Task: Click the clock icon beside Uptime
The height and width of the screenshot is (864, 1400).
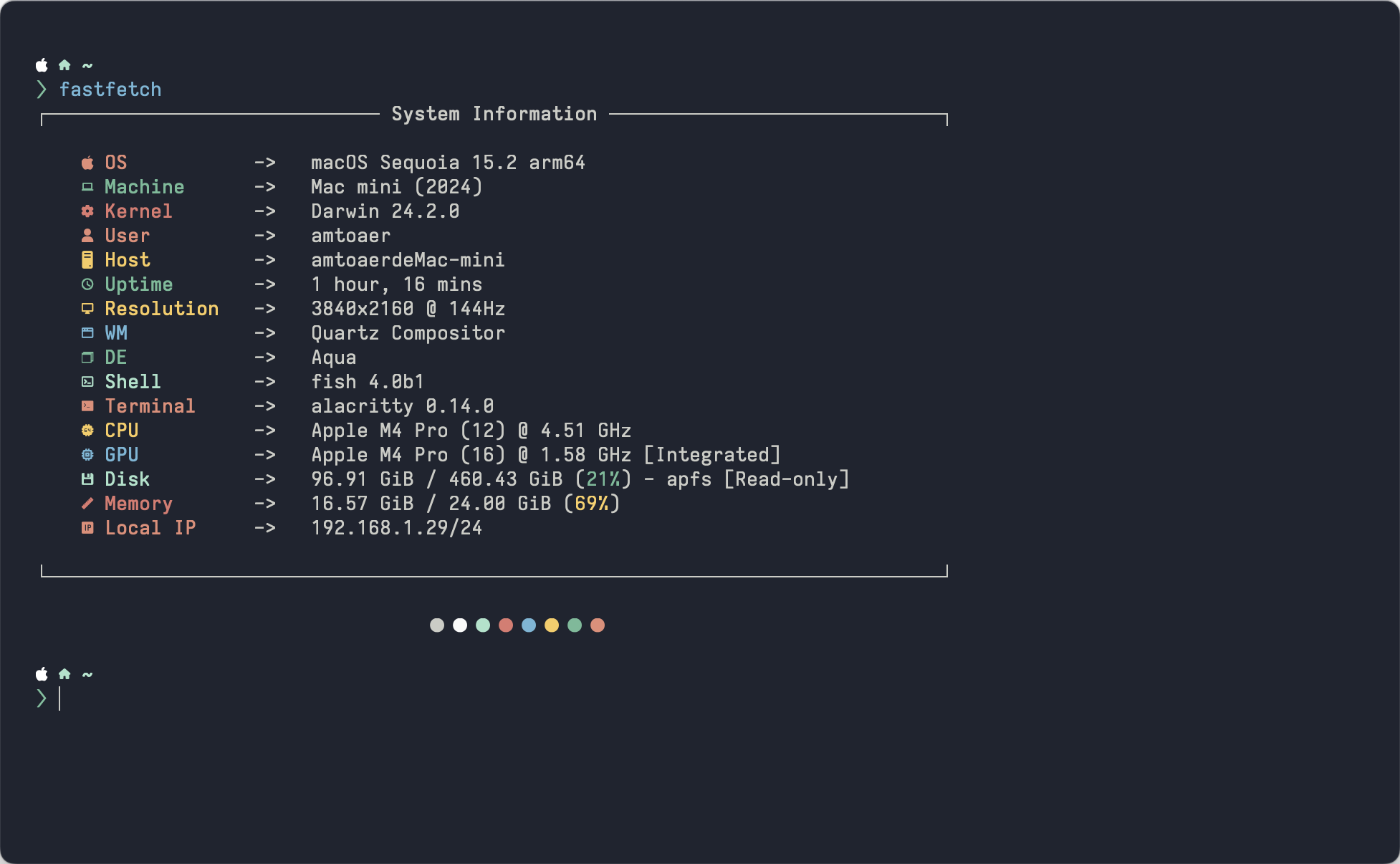Action: 87,284
